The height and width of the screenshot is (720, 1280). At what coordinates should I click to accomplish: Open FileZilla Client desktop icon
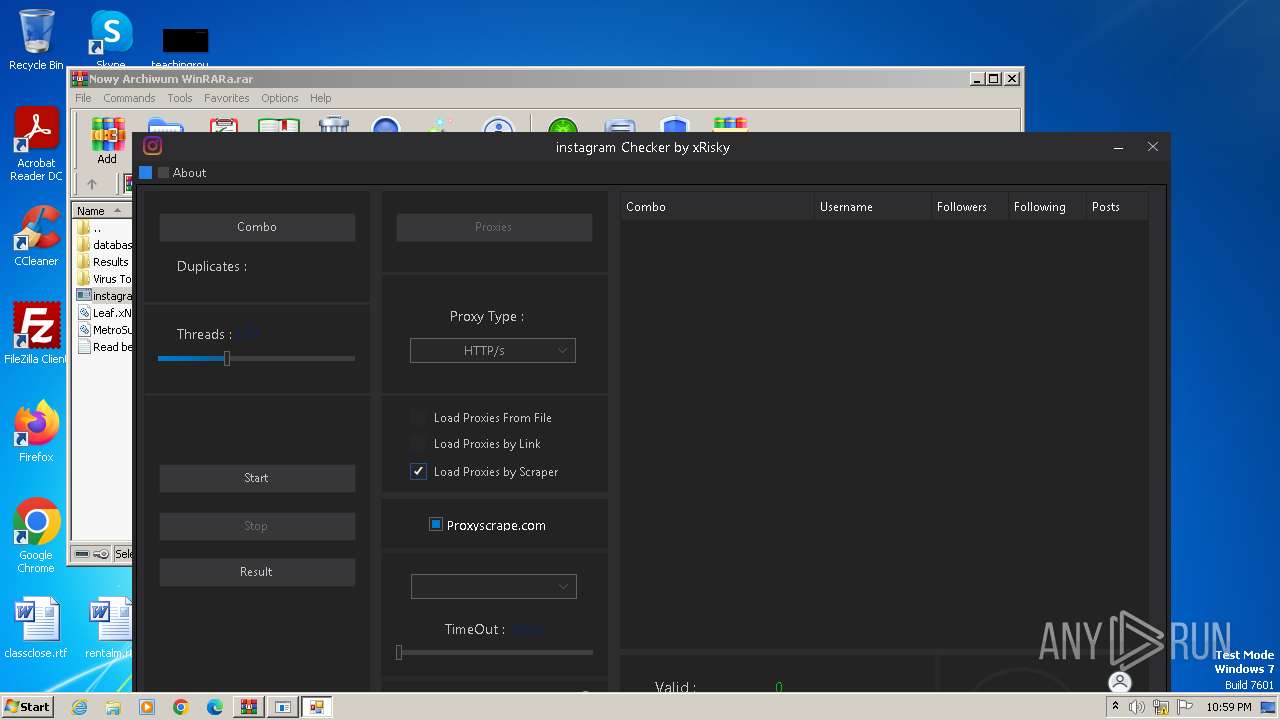(x=36, y=334)
